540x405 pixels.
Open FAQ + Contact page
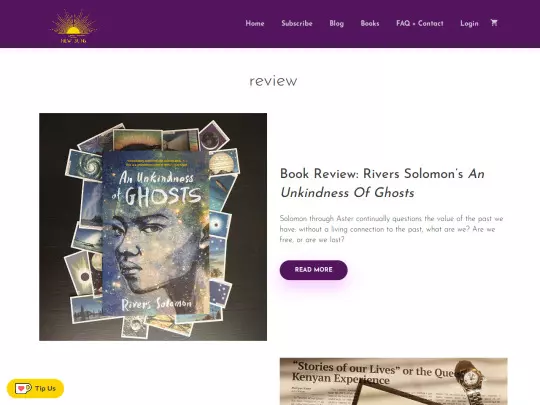click(419, 23)
